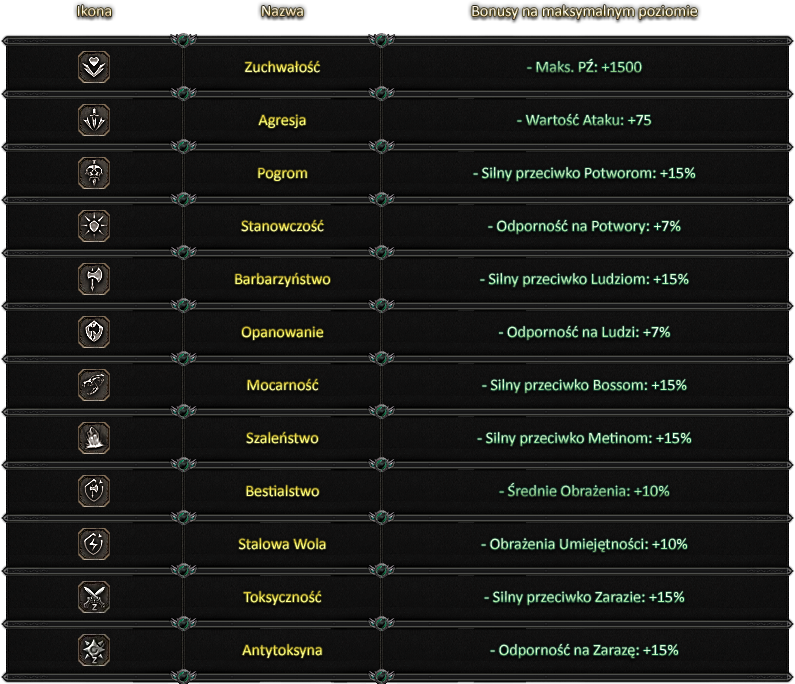Click the Bonusy na maksymalnym poziomie header

(584, 12)
